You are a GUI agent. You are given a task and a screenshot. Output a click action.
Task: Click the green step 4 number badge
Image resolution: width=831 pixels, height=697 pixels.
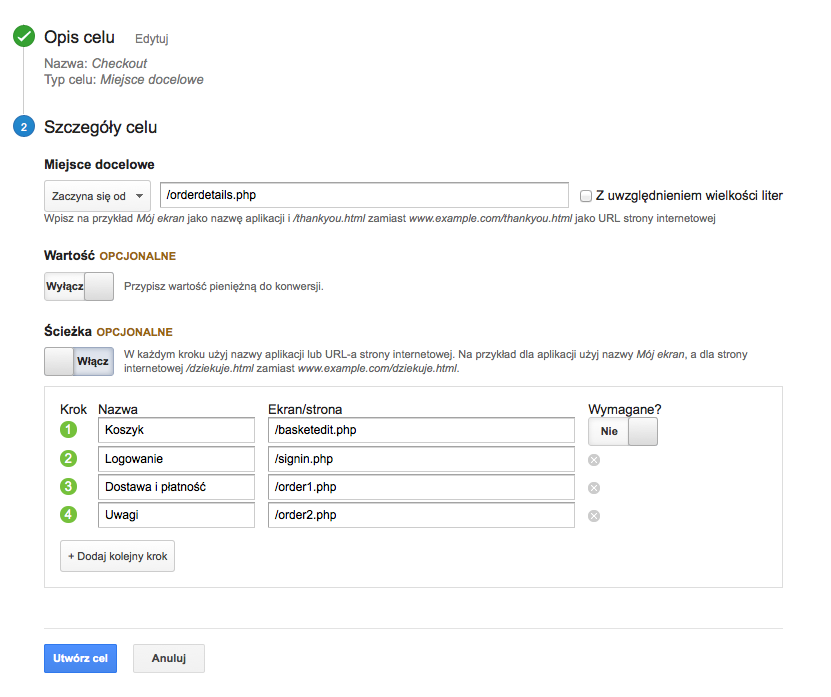[x=70, y=516]
